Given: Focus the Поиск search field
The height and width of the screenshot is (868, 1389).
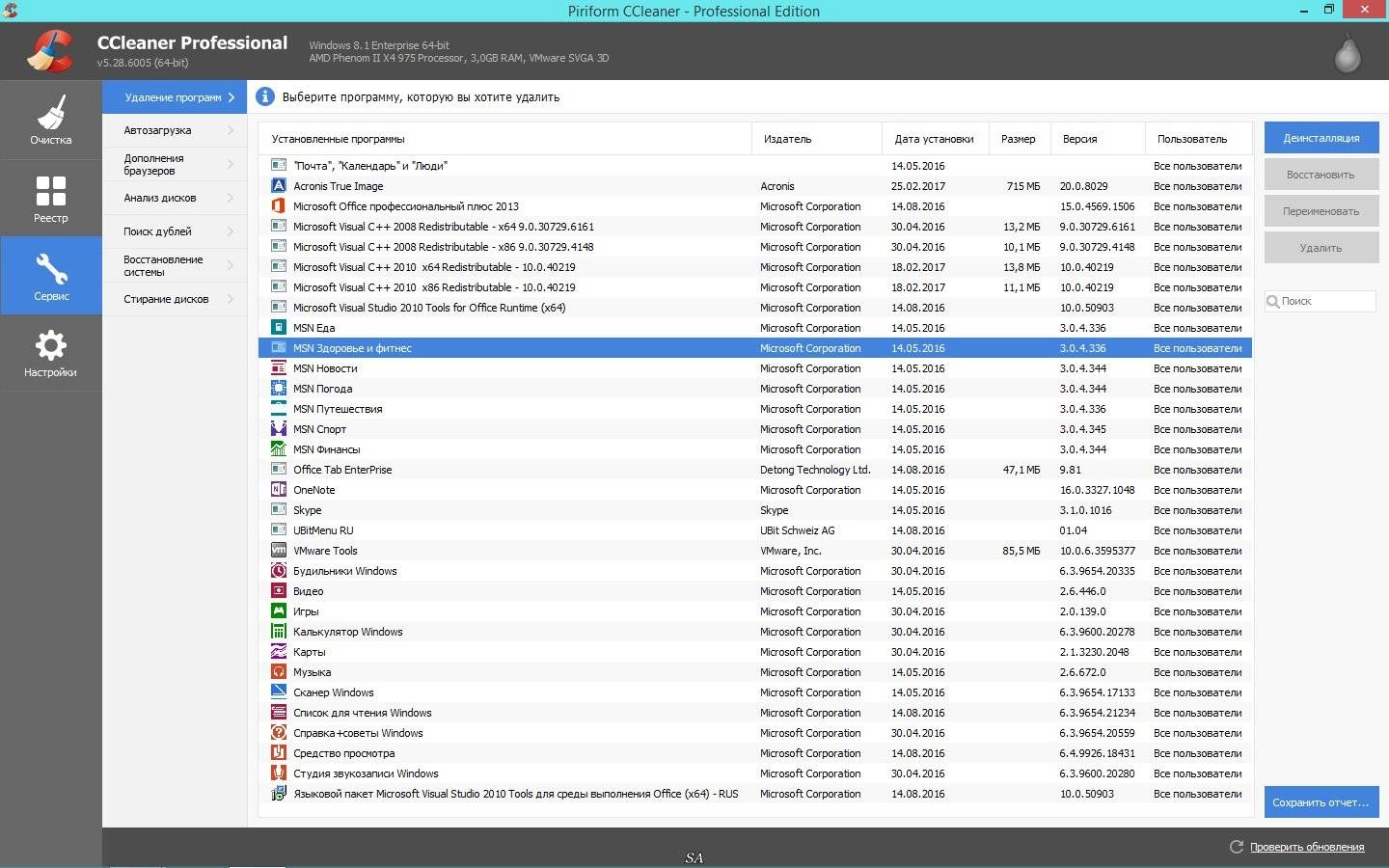Looking at the screenshot, I should click(1321, 301).
